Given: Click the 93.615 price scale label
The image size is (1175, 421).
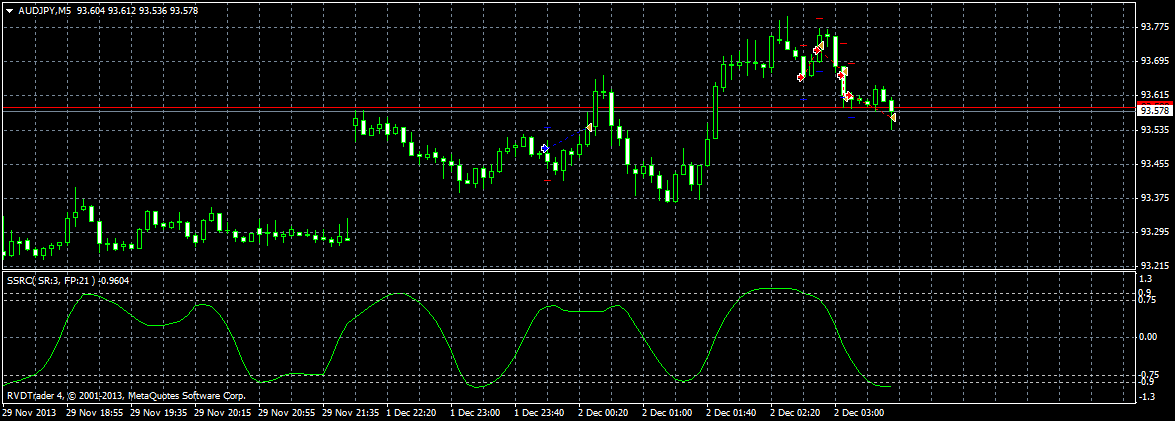Looking at the screenshot, I should point(1153,95).
